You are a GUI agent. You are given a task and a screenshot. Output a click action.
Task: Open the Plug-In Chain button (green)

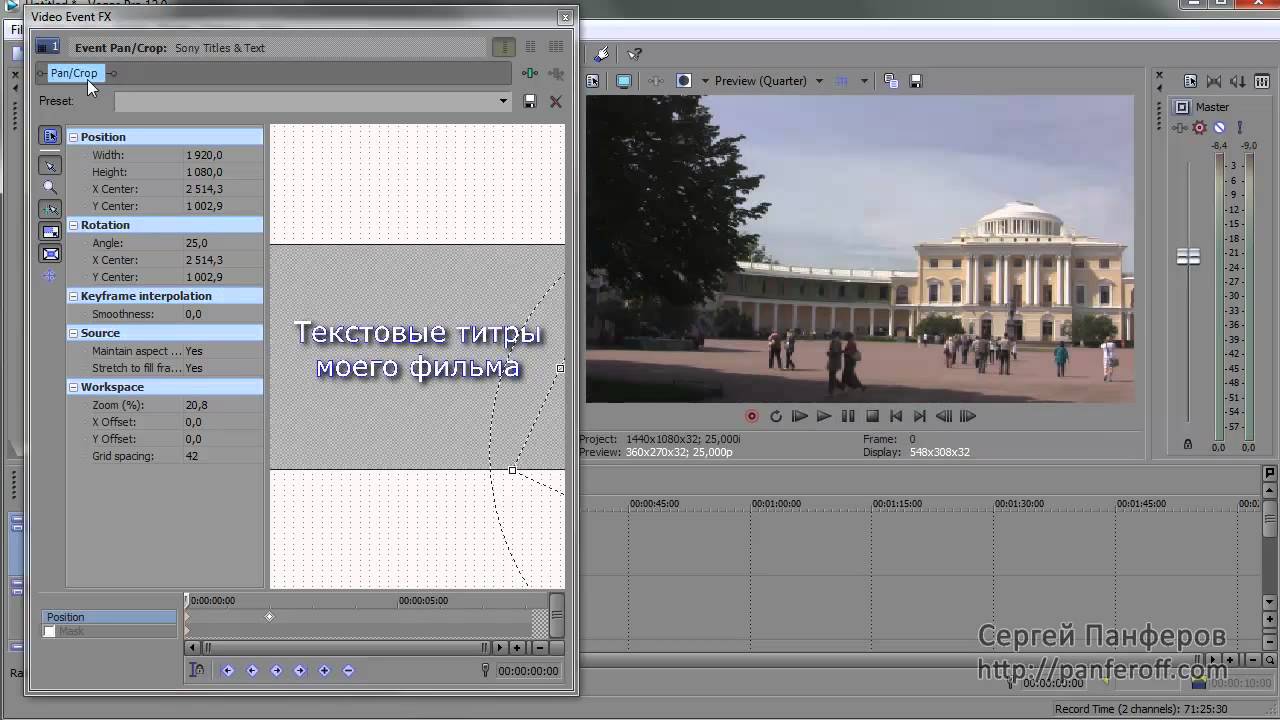tap(530, 73)
